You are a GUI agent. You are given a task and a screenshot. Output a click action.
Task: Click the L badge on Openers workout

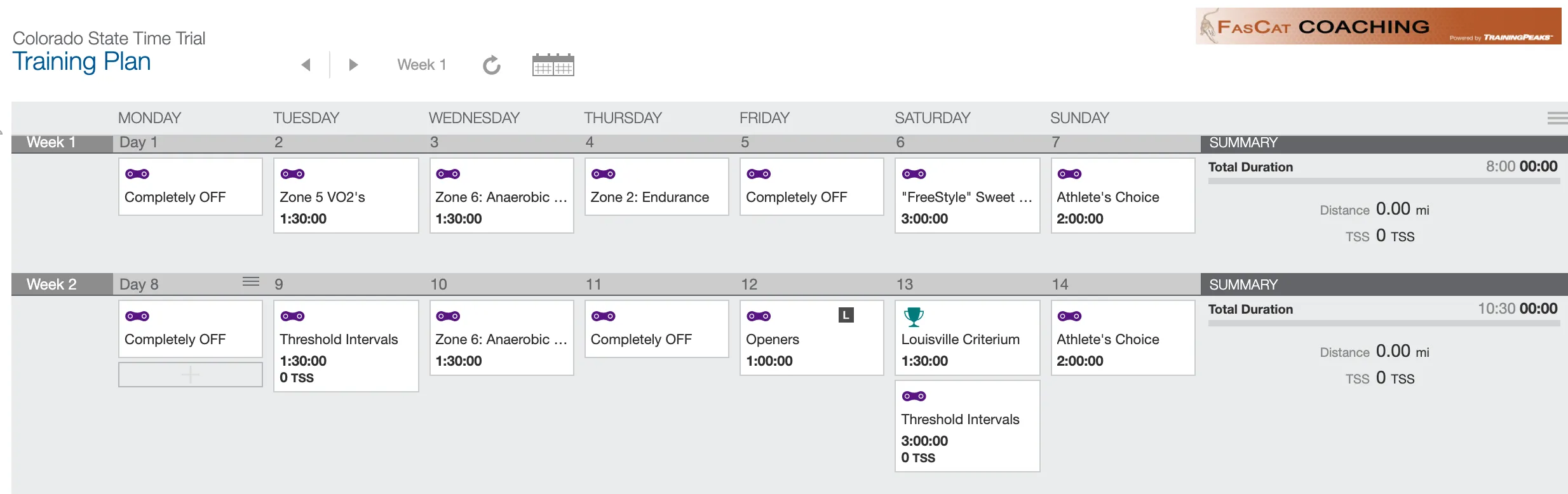tap(846, 315)
